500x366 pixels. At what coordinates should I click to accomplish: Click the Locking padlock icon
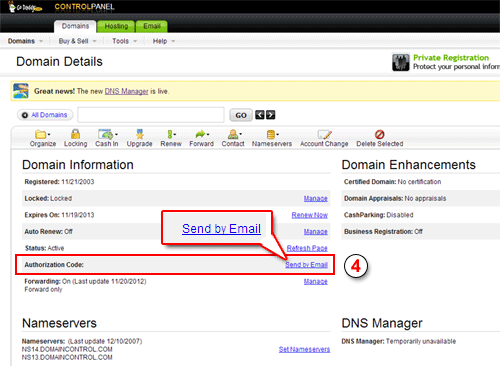coord(76,134)
